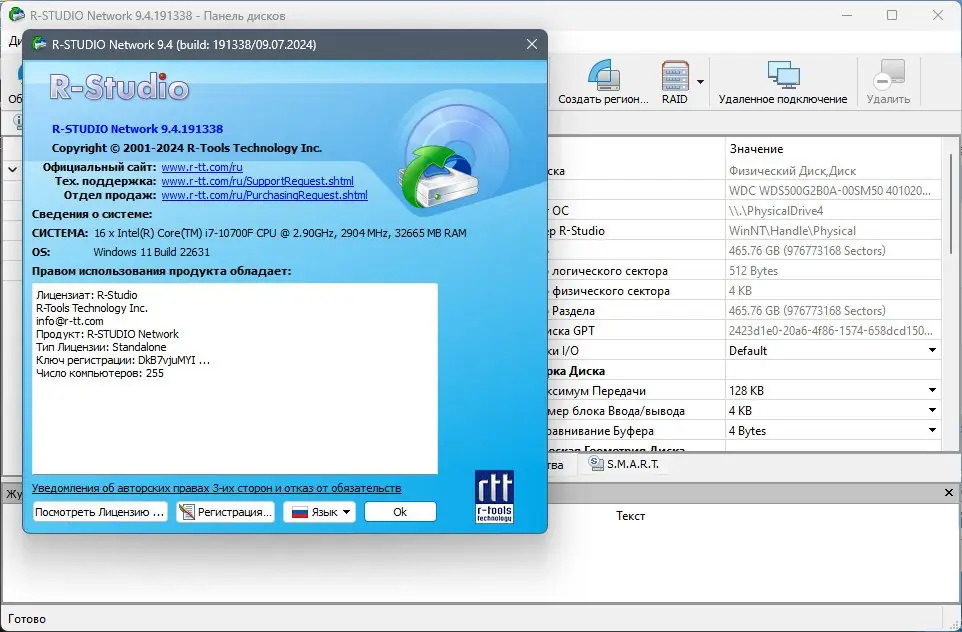Collapse the tree chevron in drives panel
Image resolution: width=962 pixels, height=632 pixels.
click(12, 169)
